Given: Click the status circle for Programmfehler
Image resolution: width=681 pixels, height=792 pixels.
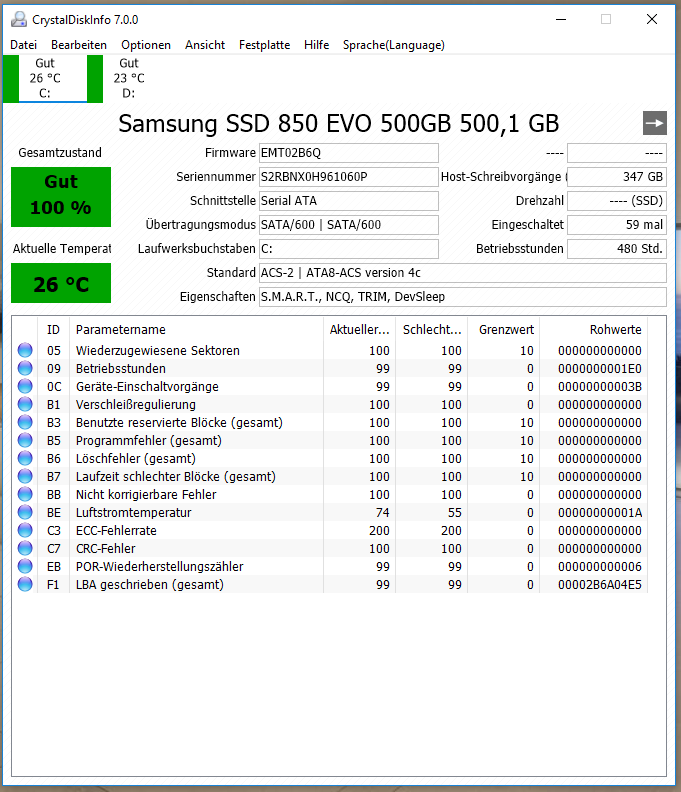Looking at the screenshot, I should point(25,440).
